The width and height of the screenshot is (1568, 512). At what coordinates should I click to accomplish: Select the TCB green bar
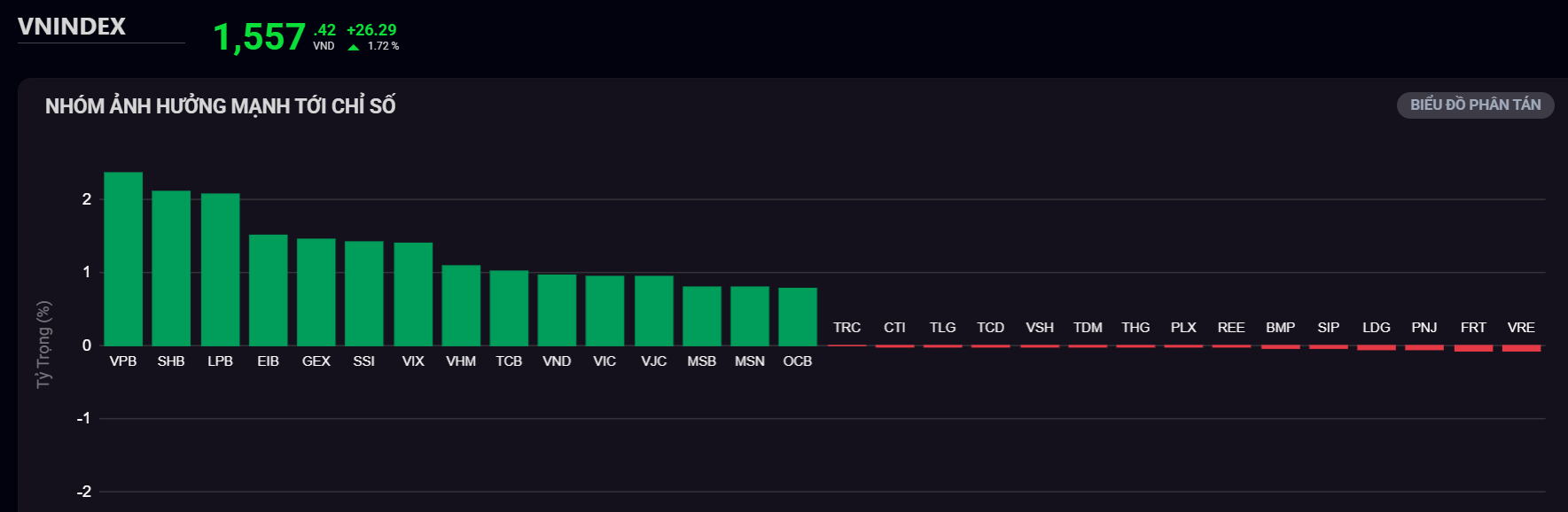tap(509, 307)
